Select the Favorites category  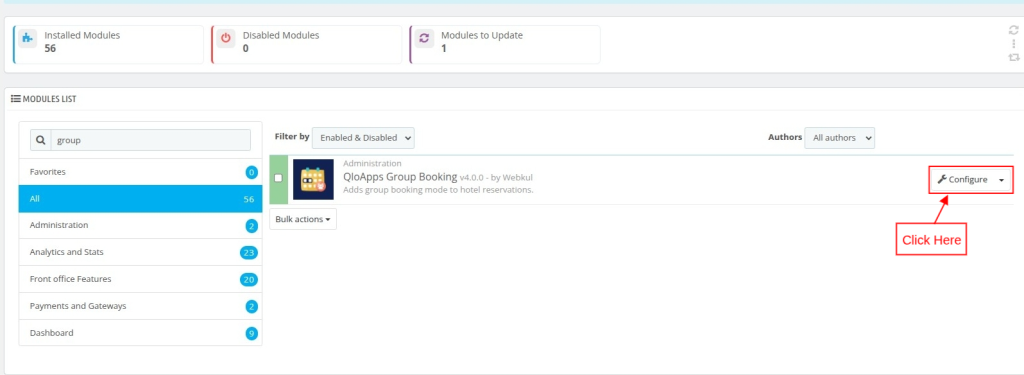click(x=140, y=172)
